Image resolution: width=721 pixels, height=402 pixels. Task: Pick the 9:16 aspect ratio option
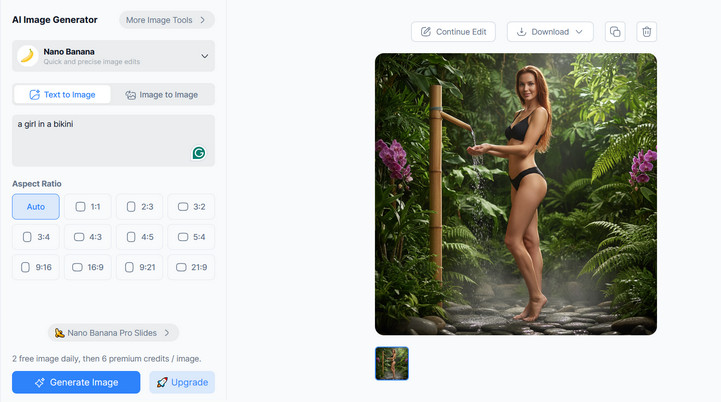(36, 267)
